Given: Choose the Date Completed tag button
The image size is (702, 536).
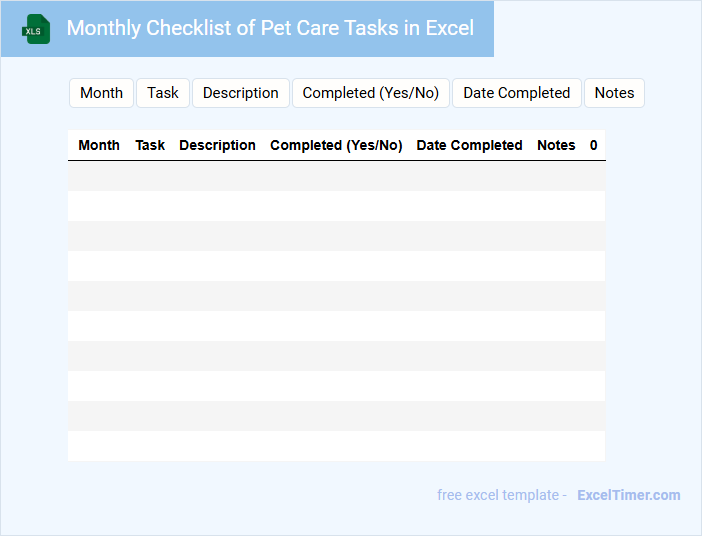Looking at the screenshot, I should (x=516, y=93).
